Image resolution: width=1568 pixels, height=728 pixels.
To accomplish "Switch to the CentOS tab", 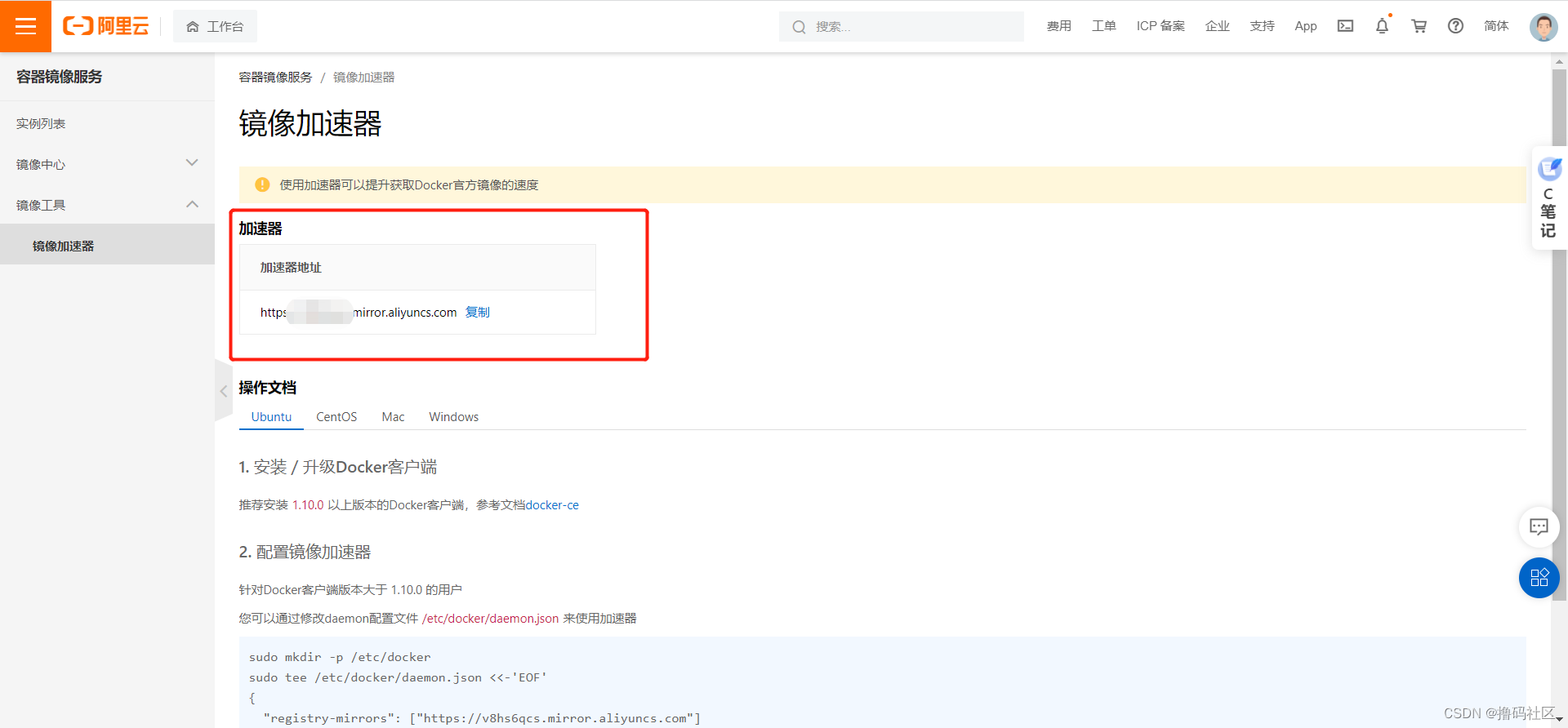I will pos(336,416).
